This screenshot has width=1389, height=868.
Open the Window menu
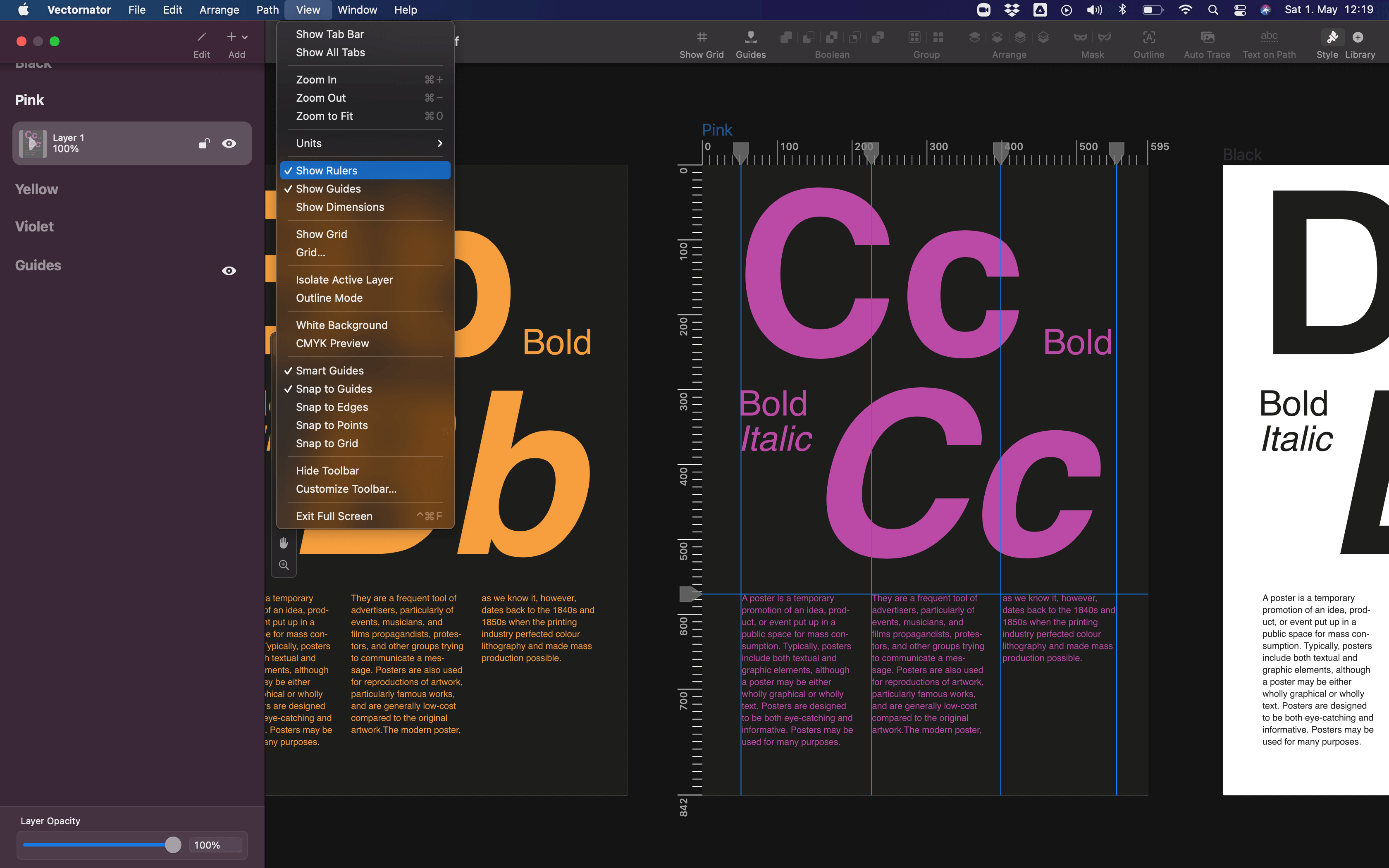point(357,10)
